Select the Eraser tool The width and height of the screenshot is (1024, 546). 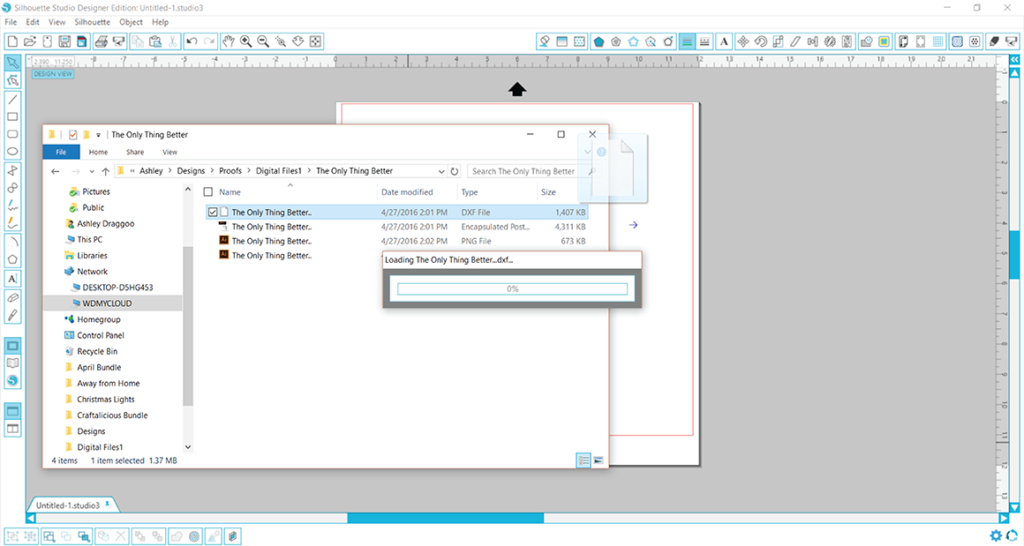click(x=12, y=297)
